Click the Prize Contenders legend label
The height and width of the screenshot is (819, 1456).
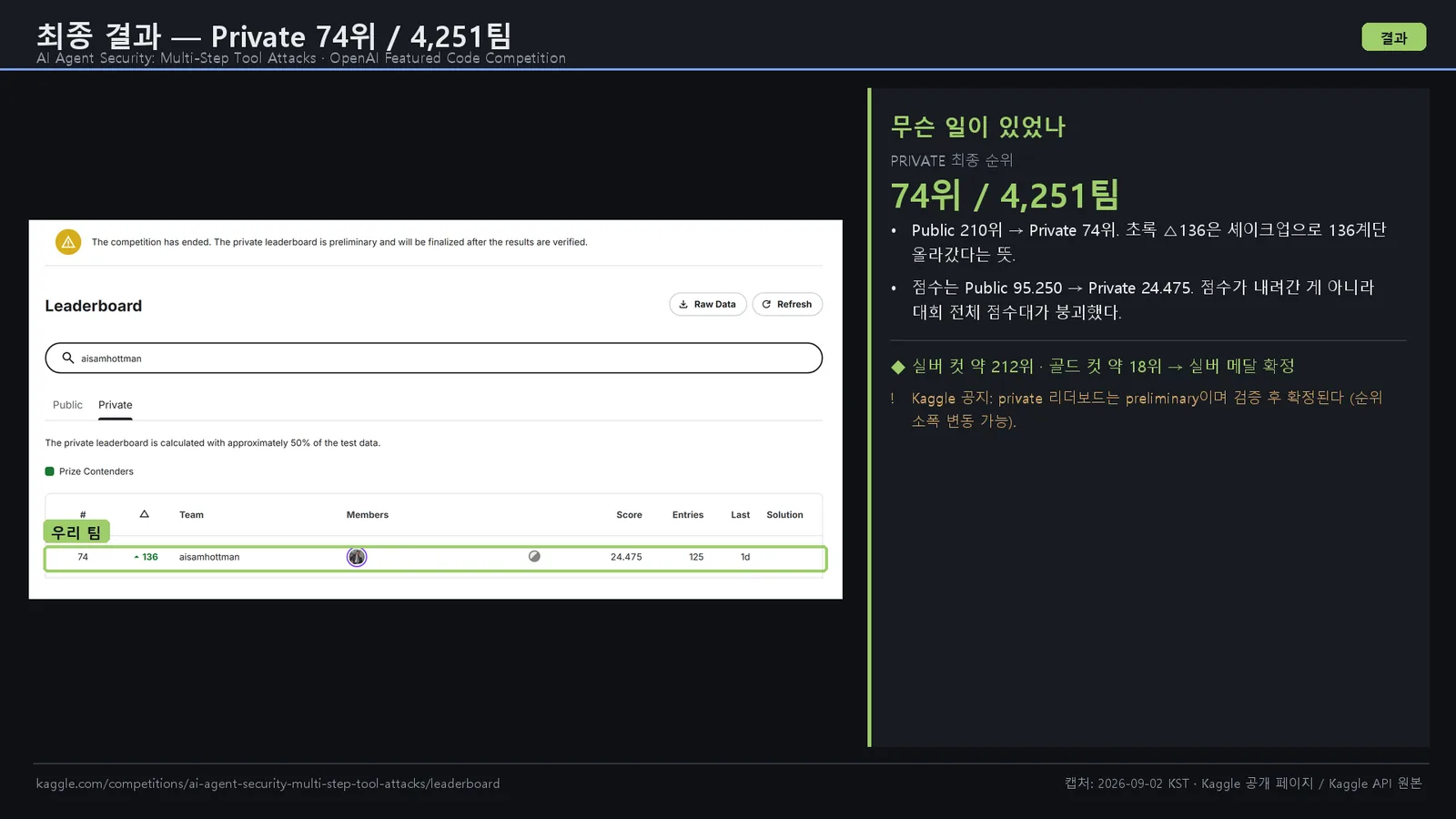coord(96,471)
